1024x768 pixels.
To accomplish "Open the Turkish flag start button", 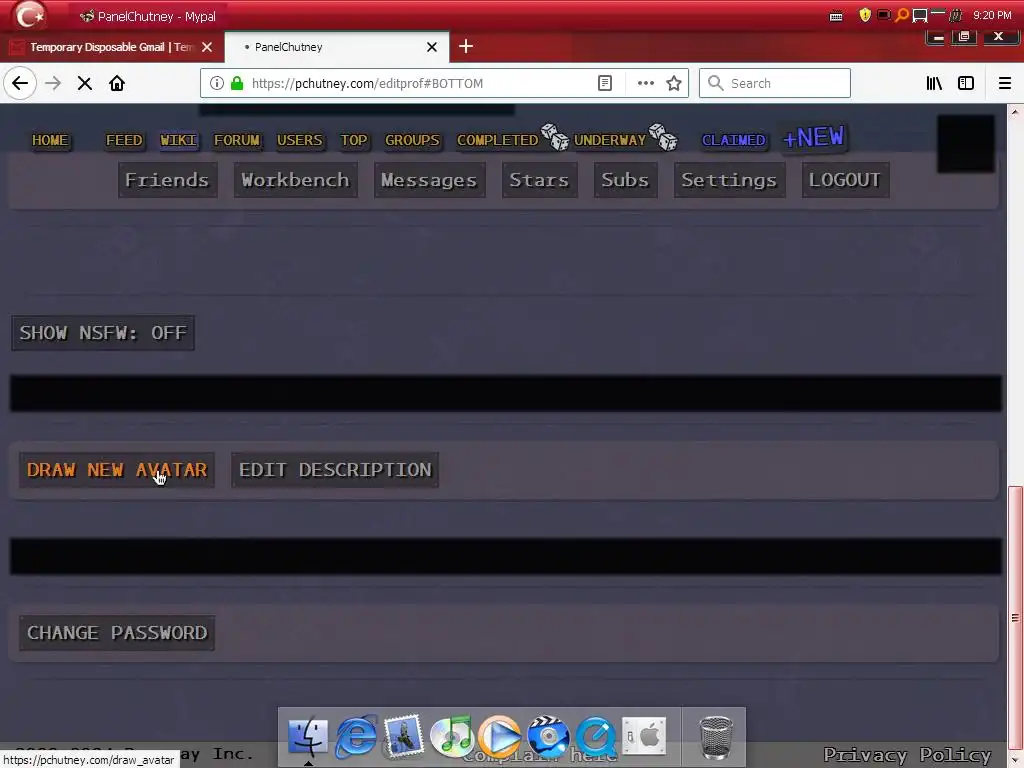I will pyautogui.click(x=29, y=15).
